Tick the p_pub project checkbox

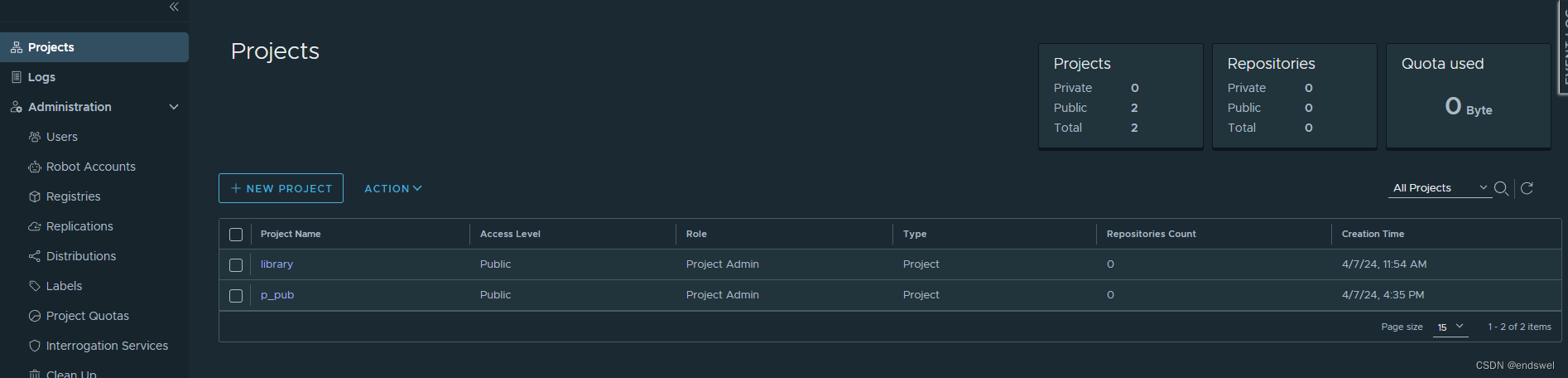point(236,296)
